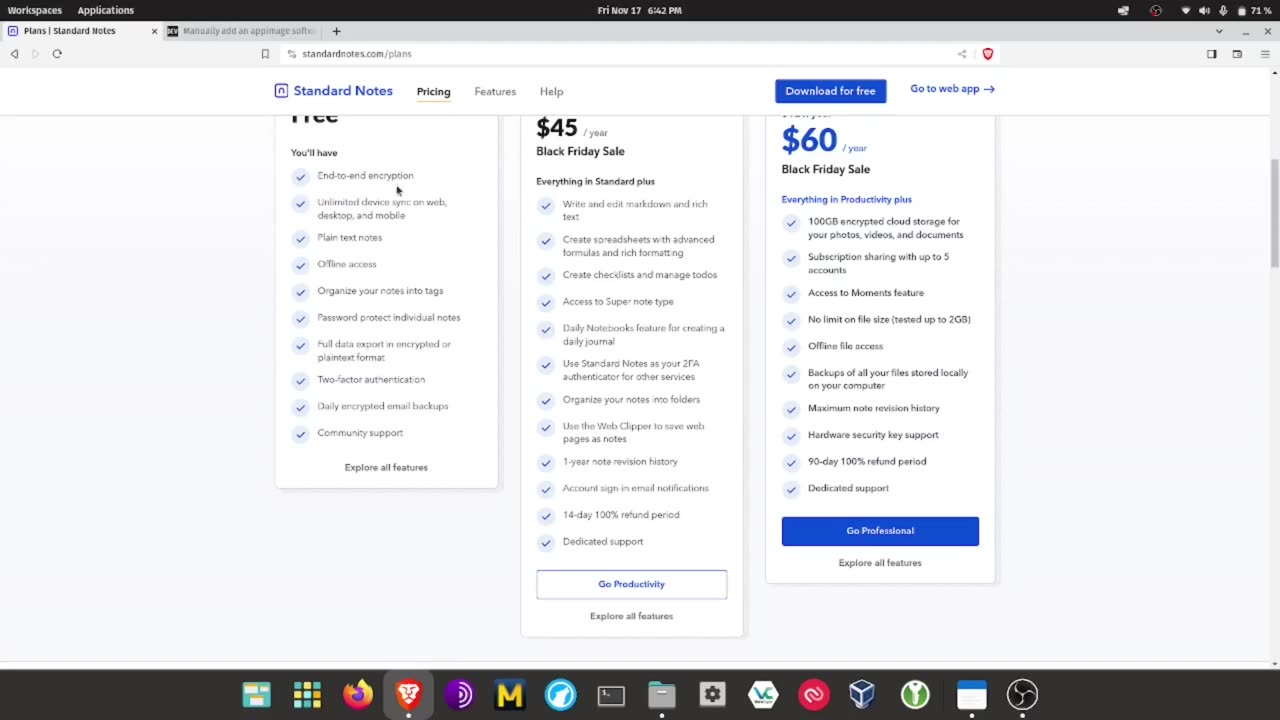This screenshot has width=1280, height=720.
Task: Bookmark this page using the bookmark icon
Action: click(x=265, y=54)
